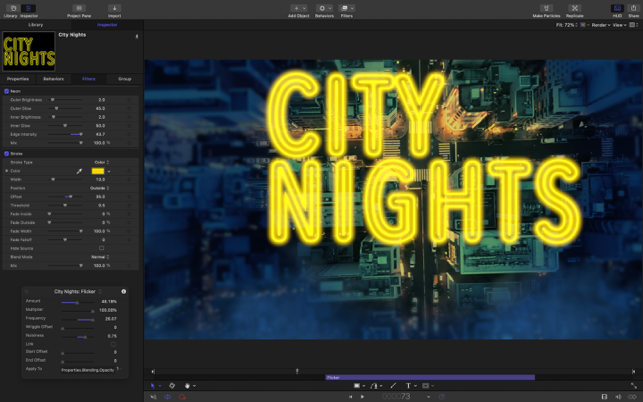643x402 pixels.
Task: Click the Import icon in the toolbar
Action: point(114,9)
